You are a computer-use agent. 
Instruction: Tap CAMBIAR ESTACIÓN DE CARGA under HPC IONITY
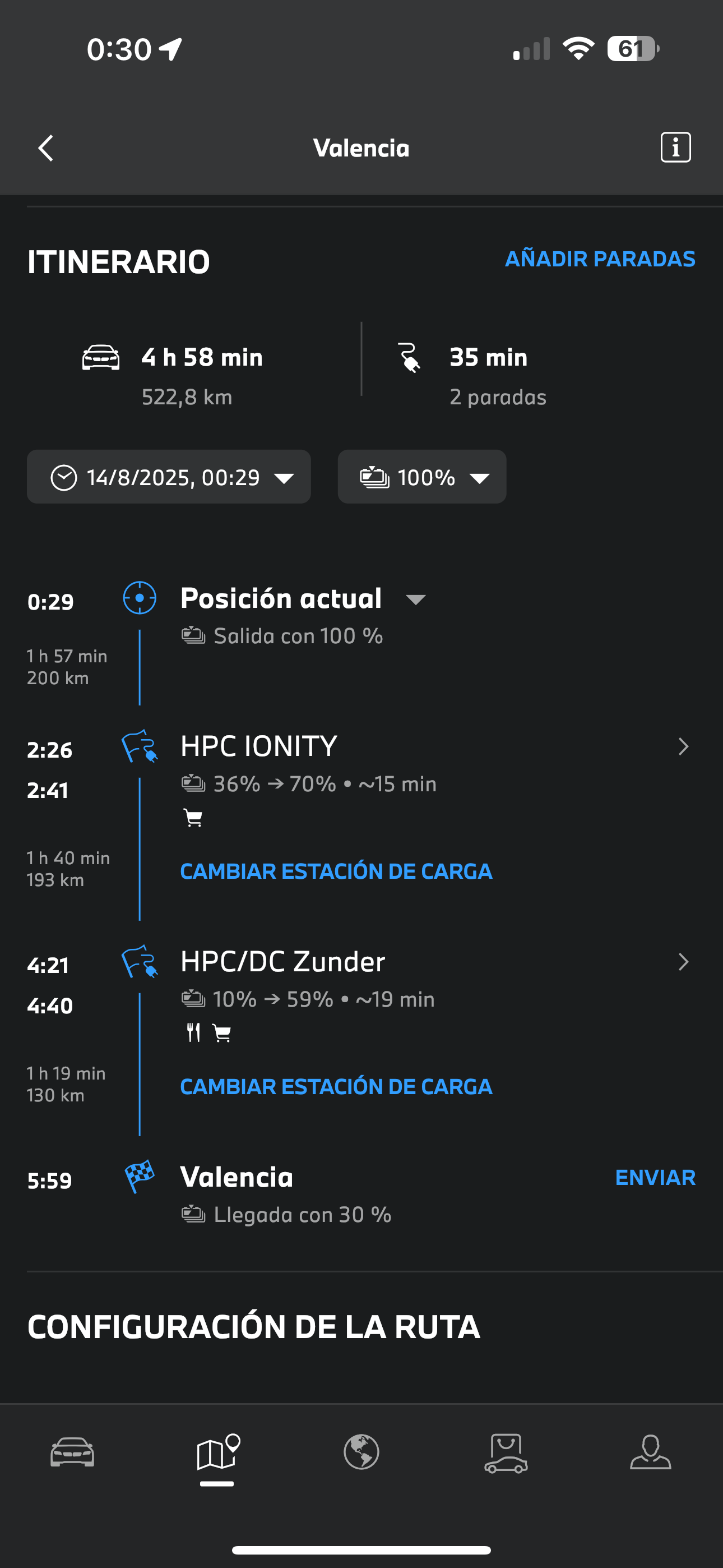(336, 871)
